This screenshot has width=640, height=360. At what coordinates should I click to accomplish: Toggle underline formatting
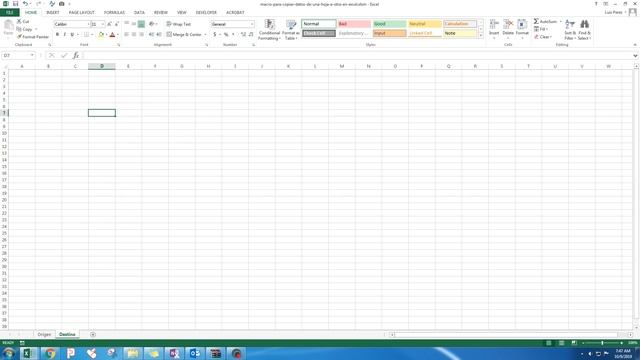click(x=72, y=35)
